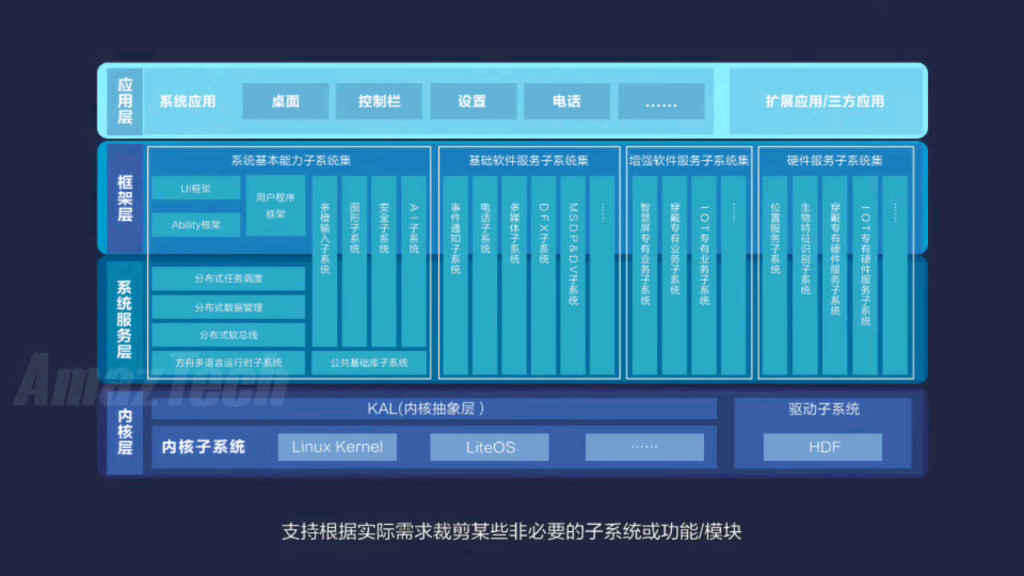The height and width of the screenshot is (576, 1024).
Task: Click the 扩展应用/三方应用 panel
Action: point(825,101)
